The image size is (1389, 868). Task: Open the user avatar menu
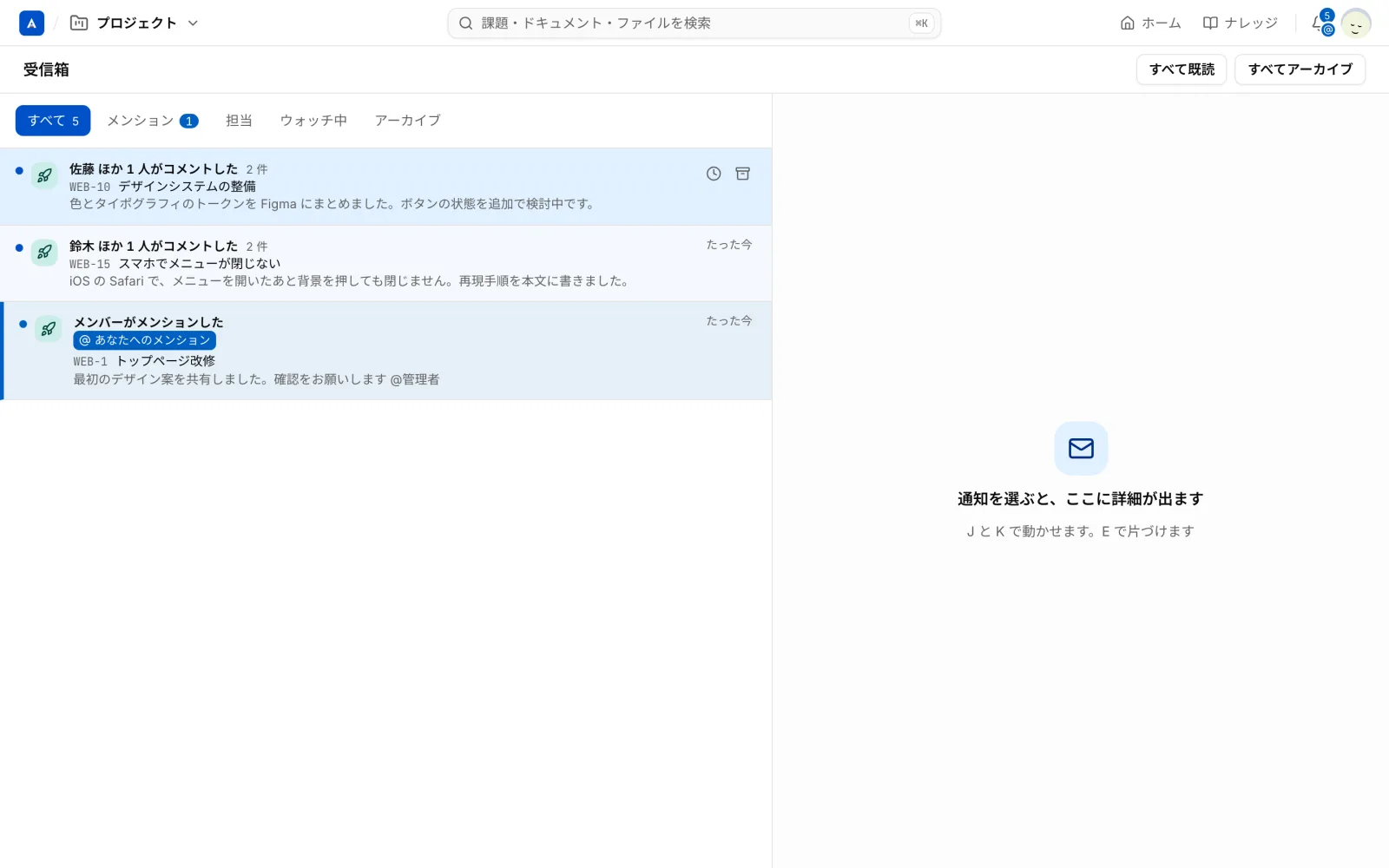point(1355,23)
